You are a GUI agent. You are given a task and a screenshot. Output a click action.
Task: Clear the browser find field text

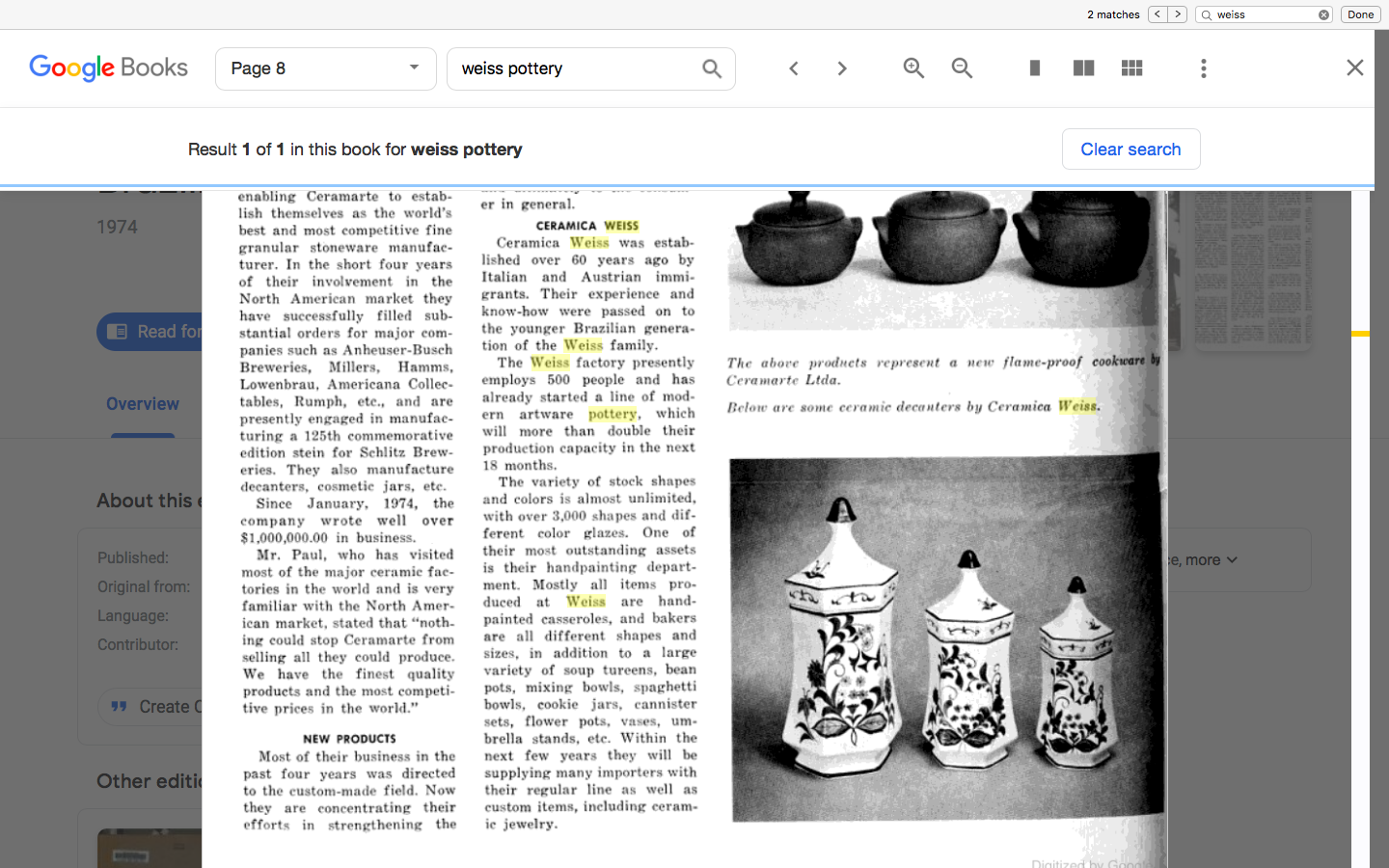[1323, 14]
